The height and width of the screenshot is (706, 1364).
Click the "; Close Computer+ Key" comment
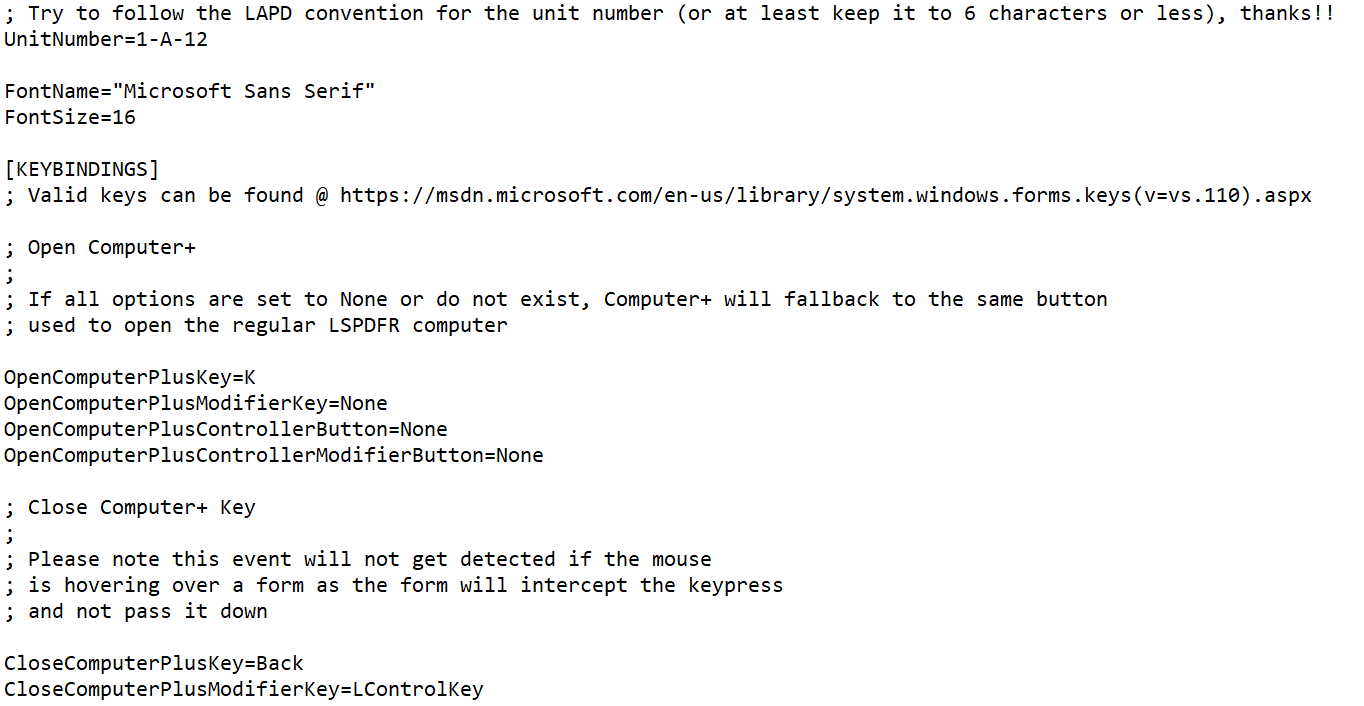point(130,507)
